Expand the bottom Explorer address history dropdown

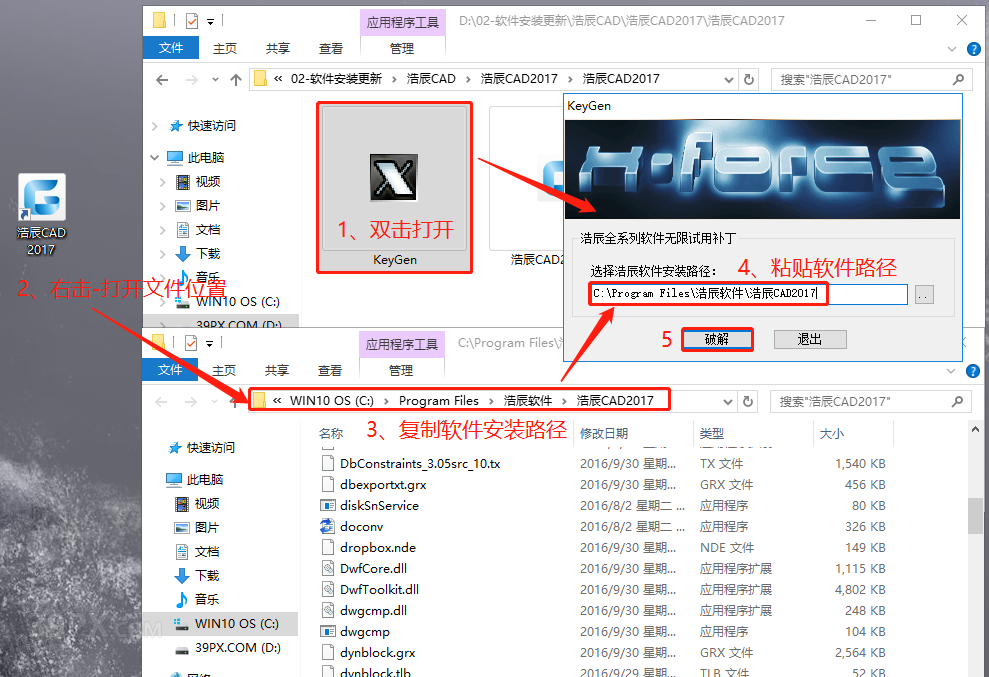(728, 402)
